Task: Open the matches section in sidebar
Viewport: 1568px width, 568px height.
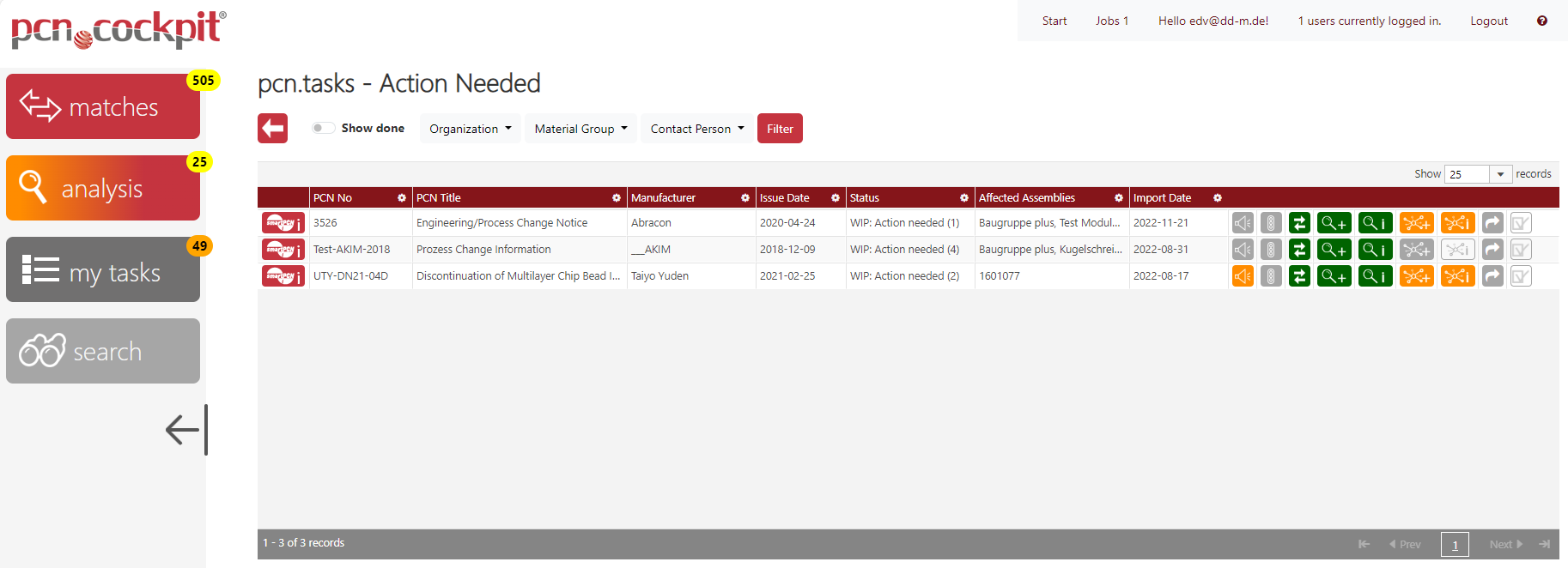Action: coord(103,106)
